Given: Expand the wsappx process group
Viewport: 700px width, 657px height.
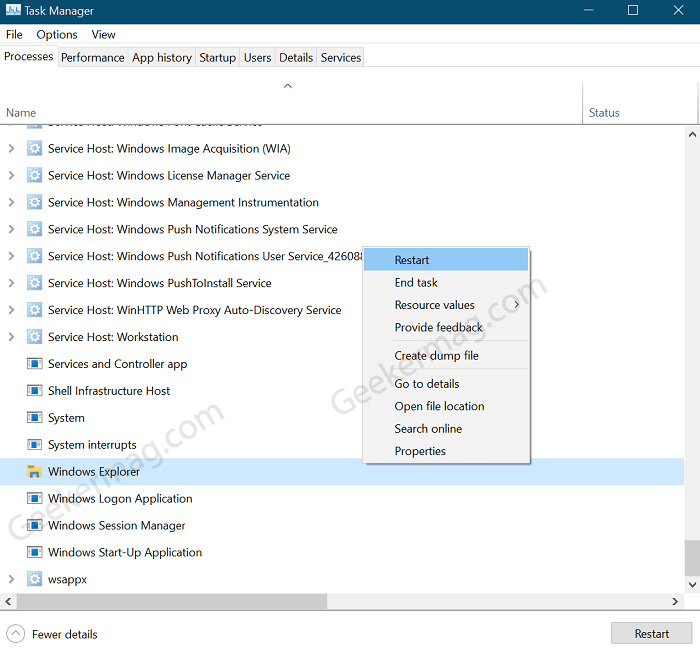Looking at the screenshot, I should [11, 579].
